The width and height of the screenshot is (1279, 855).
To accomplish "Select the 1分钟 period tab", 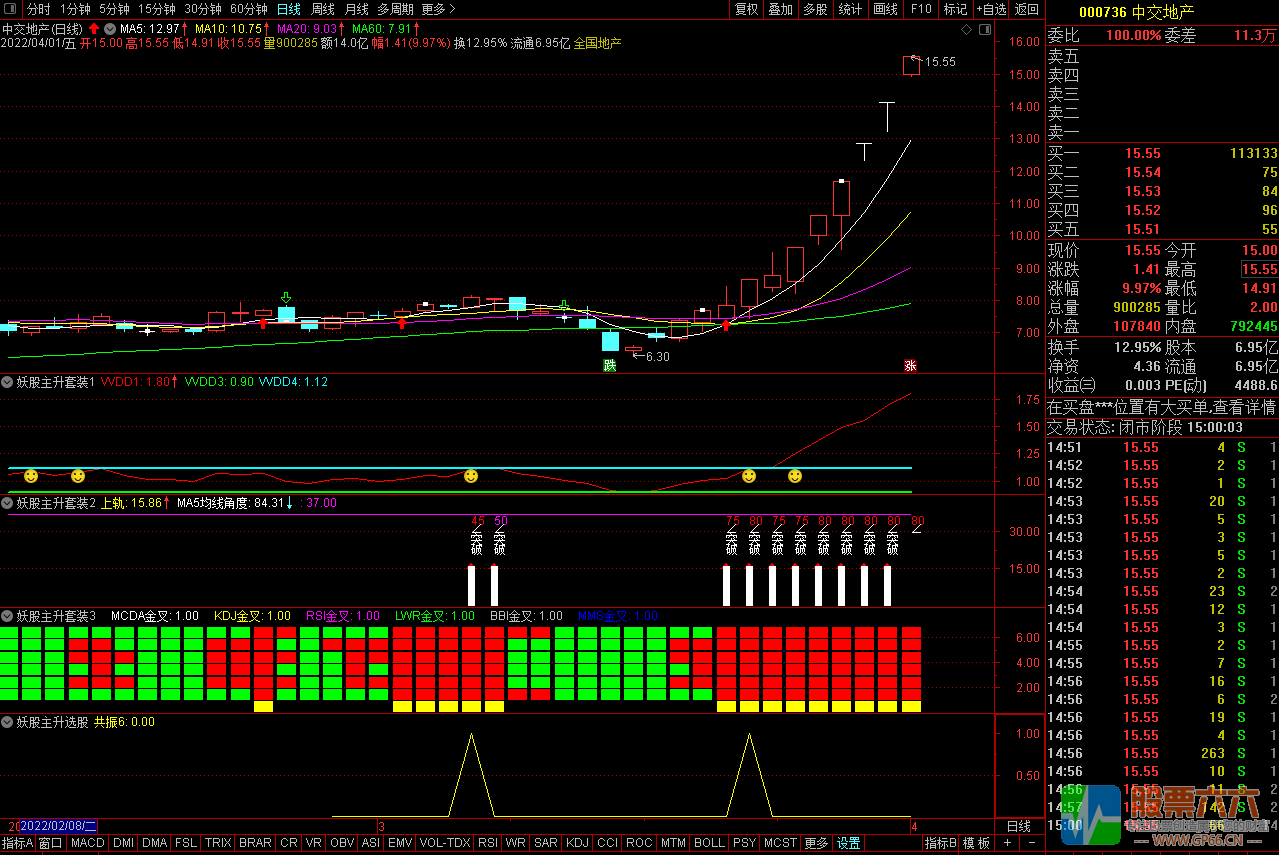I will (x=75, y=9).
